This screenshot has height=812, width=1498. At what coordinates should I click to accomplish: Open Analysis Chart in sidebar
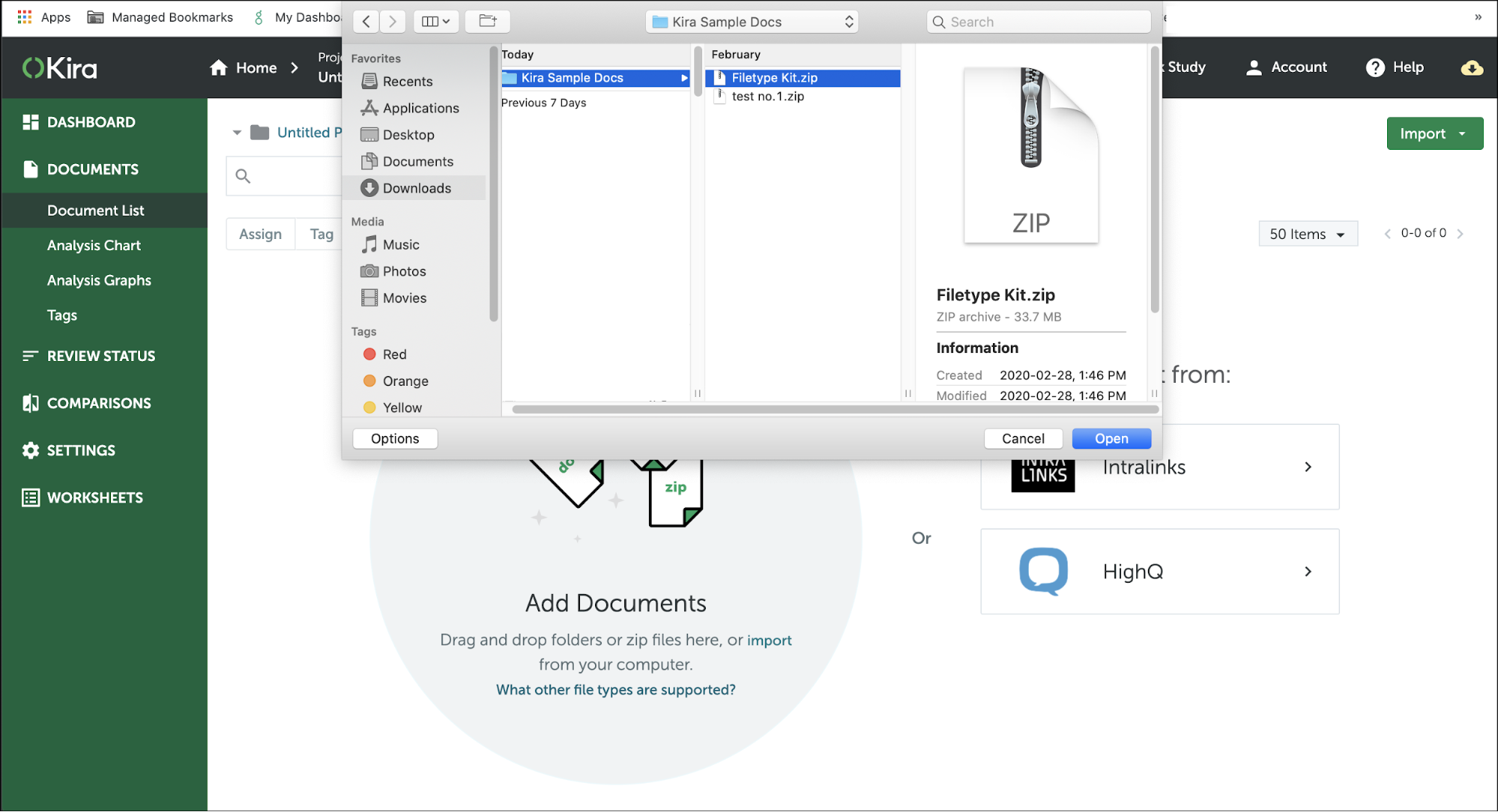[94, 245]
